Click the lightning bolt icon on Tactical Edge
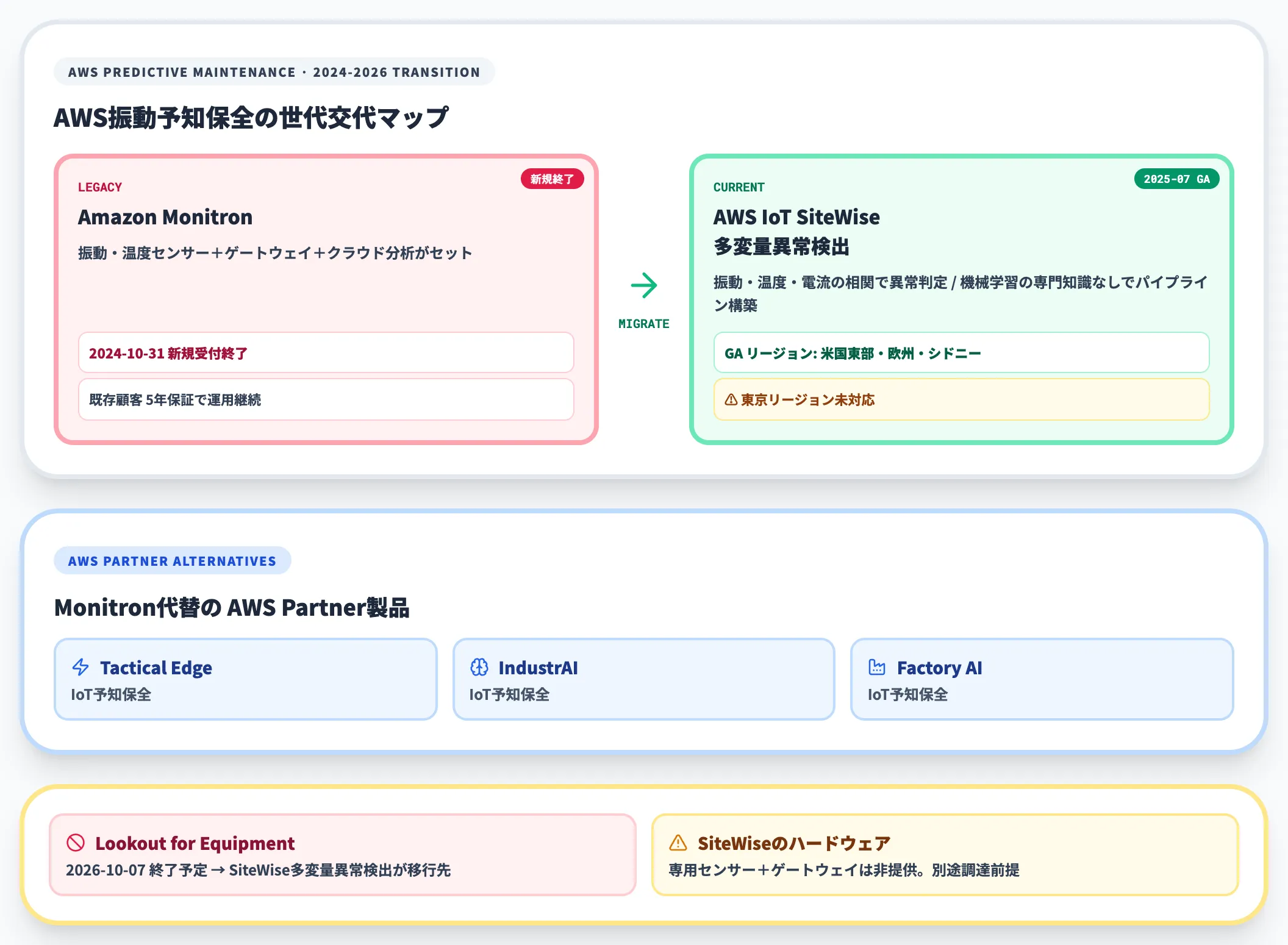The image size is (1288, 945). click(80, 667)
